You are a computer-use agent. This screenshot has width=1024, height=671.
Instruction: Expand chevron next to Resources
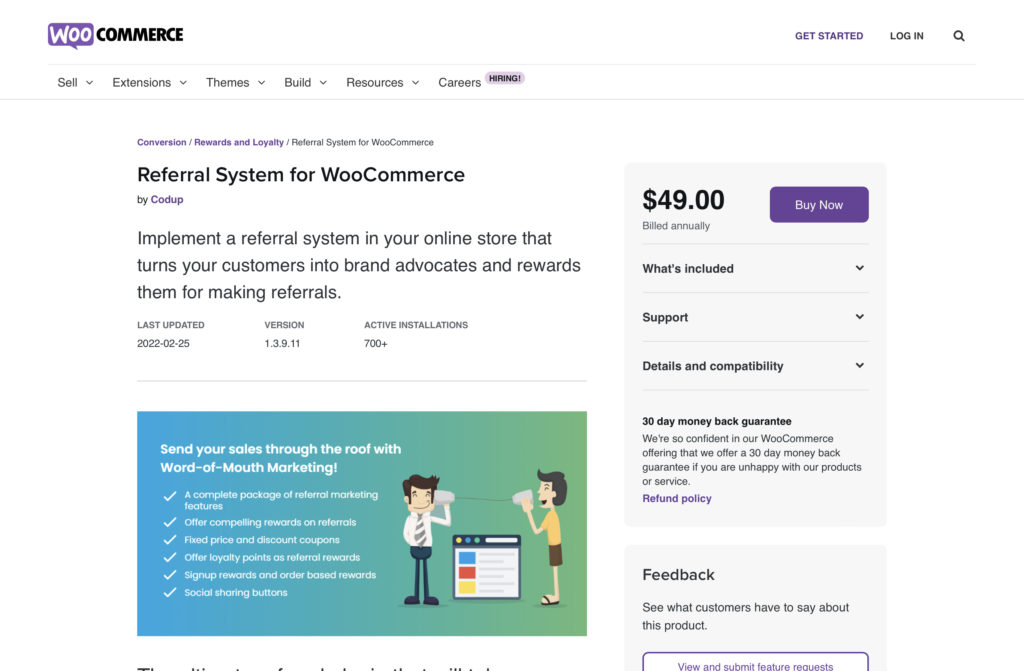point(415,83)
